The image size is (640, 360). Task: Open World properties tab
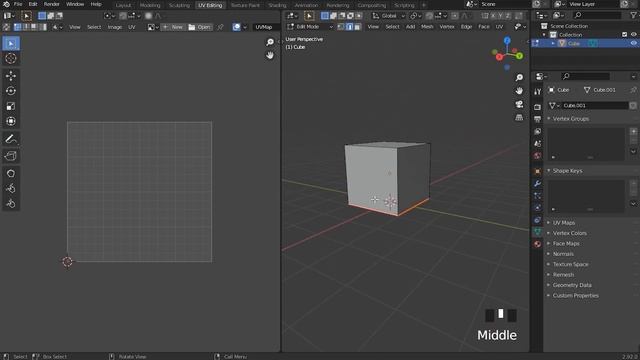tap(537, 156)
